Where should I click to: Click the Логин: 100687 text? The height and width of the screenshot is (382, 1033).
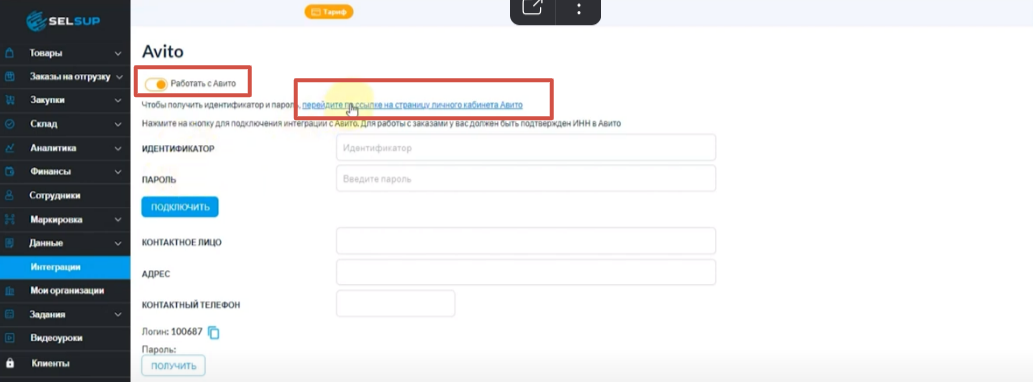tap(171, 333)
